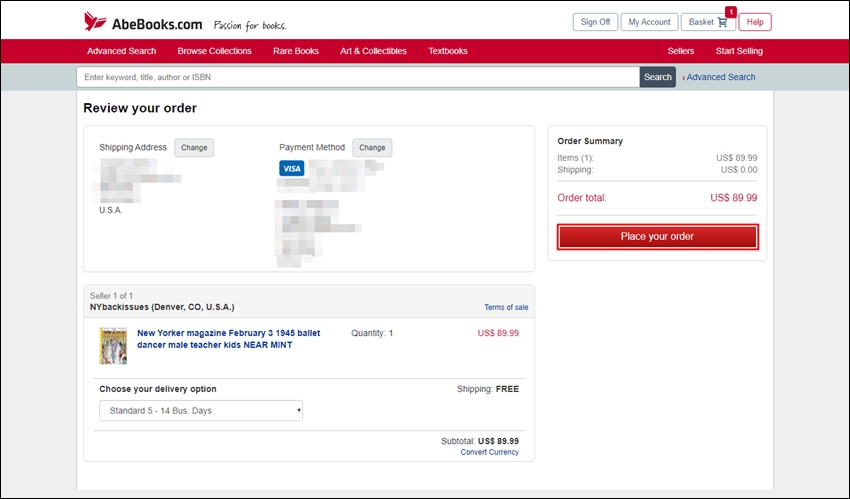Open New Yorker magazine February 3 1945 listing

[x=229, y=339]
